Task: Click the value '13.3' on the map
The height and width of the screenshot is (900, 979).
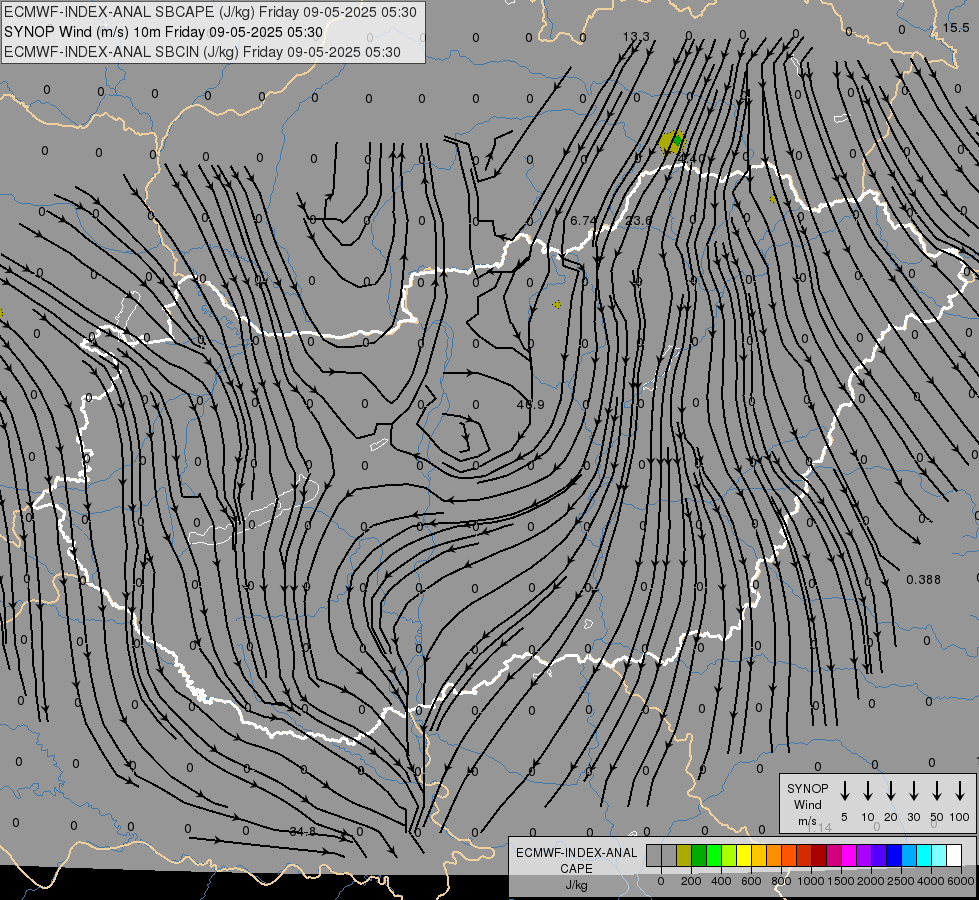Action: point(636,36)
